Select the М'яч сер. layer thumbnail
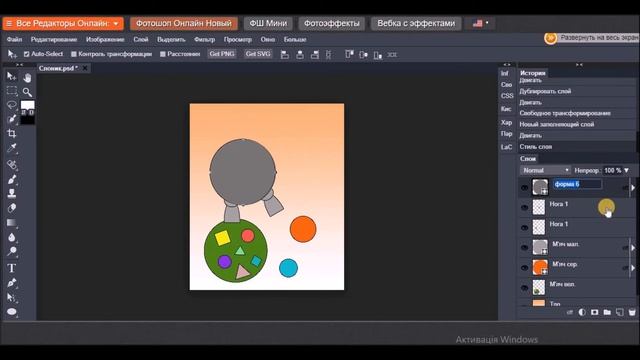 point(540,267)
